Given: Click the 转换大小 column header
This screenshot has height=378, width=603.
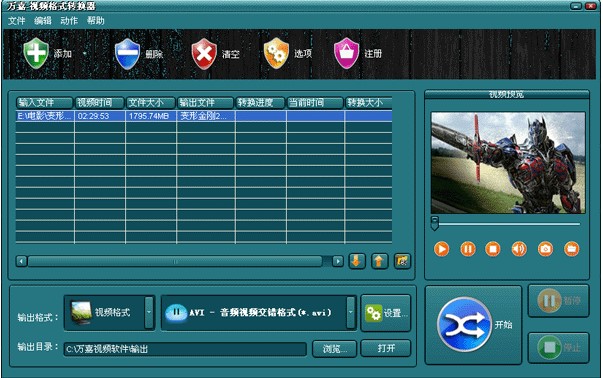Looking at the screenshot, I should point(368,103).
